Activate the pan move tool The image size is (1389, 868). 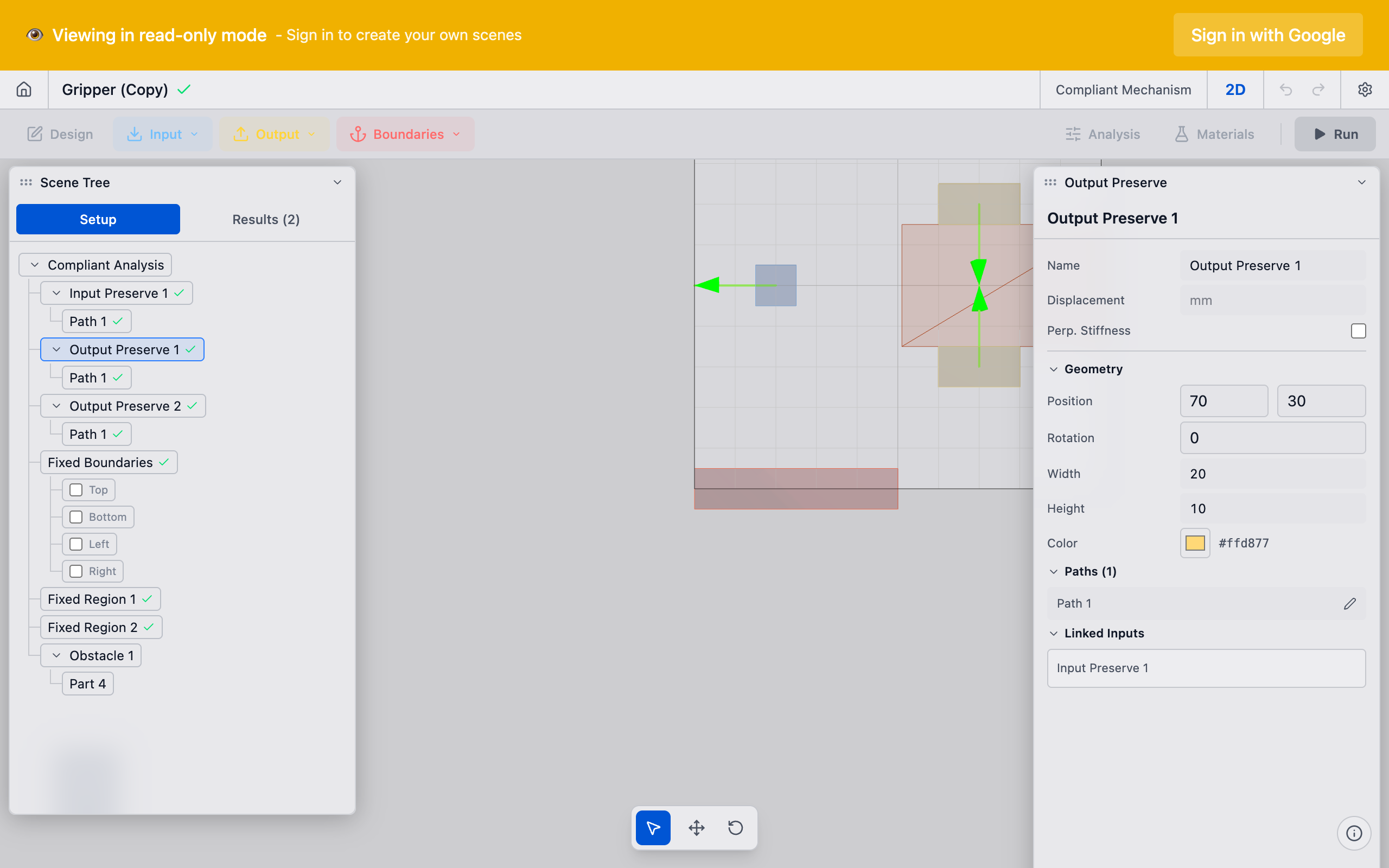point(696,828)
